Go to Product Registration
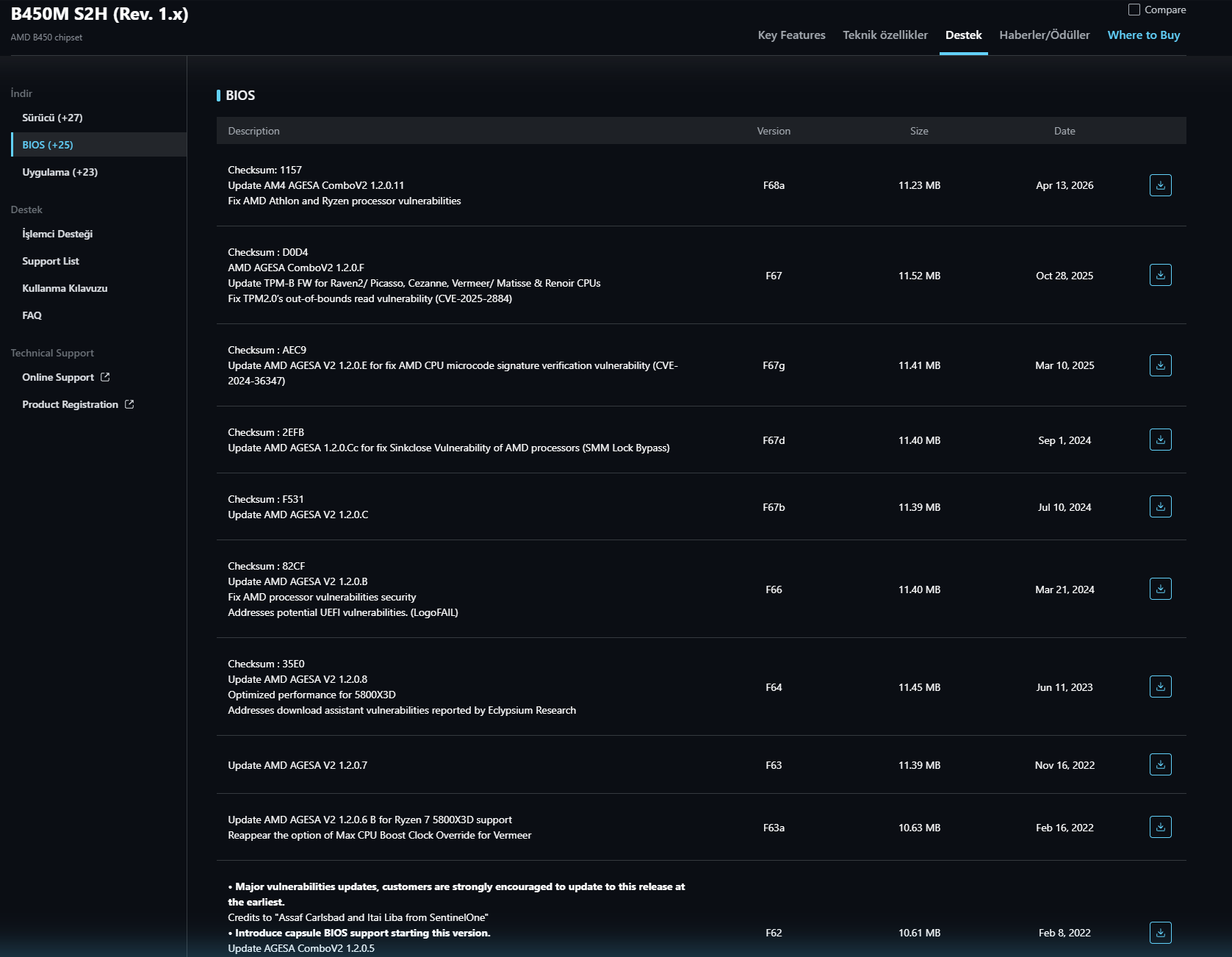 click(x=70, y=404)
